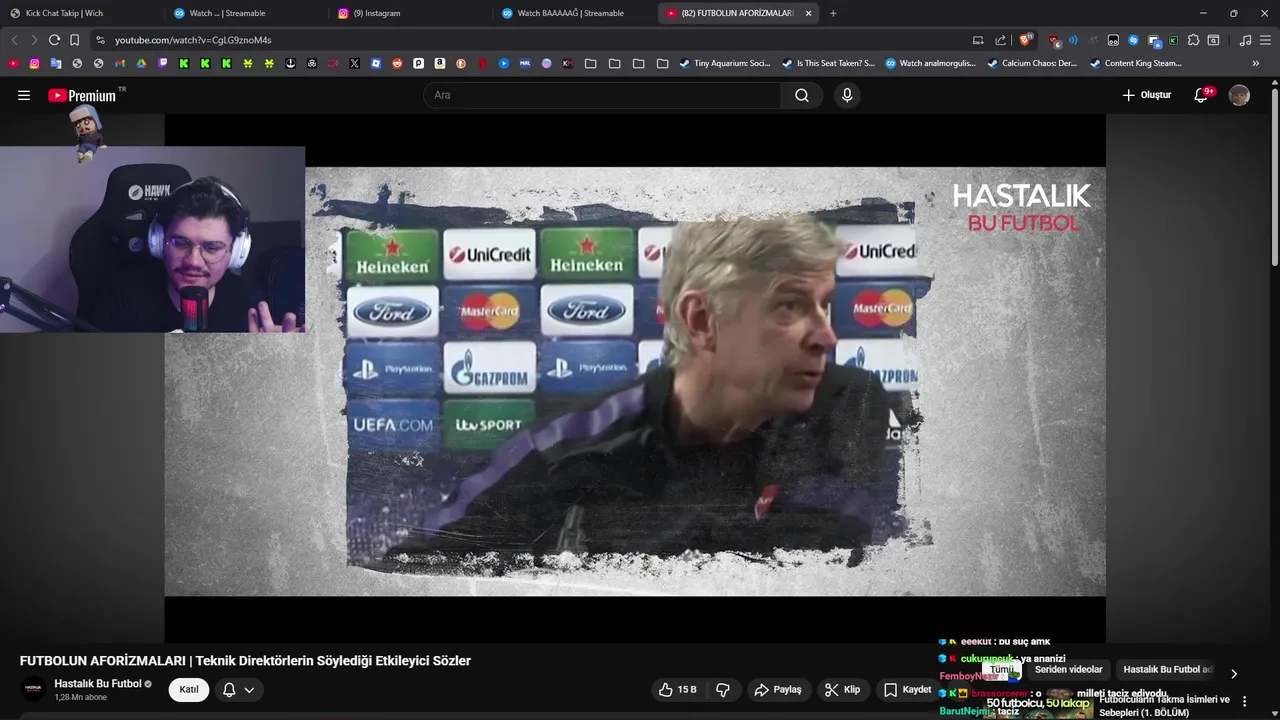Viewport: 1280px width, 720px height.
Task: Open the Brave Shields lion icon
Action: pyautogui.click(x=1025, y=40)
